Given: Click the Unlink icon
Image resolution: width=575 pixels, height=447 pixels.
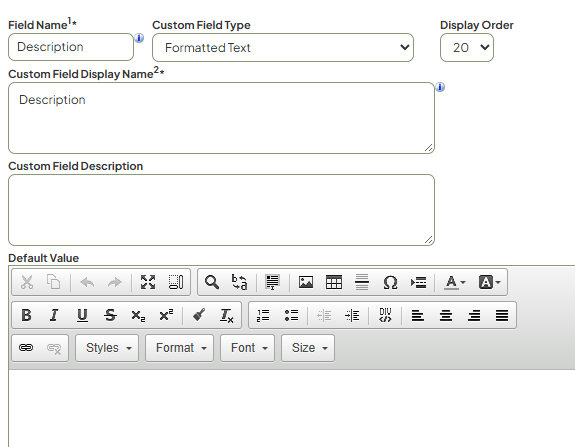Looking at the screenshot, I should [x=54, y=348].
